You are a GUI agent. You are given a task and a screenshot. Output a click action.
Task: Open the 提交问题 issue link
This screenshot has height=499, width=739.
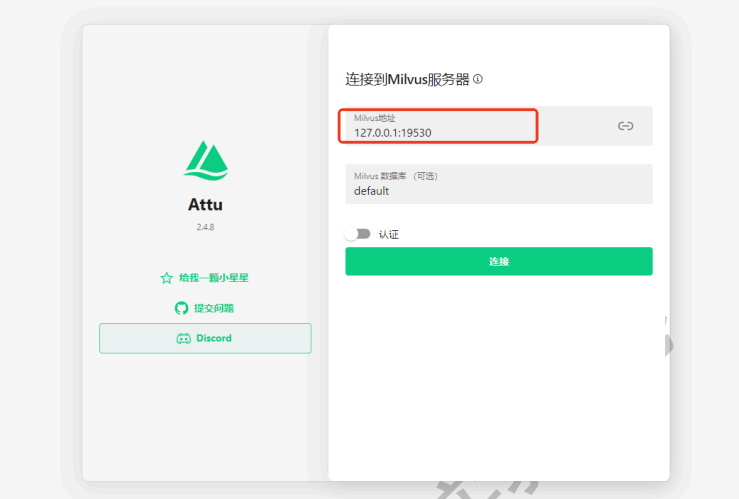coord(214,308)
